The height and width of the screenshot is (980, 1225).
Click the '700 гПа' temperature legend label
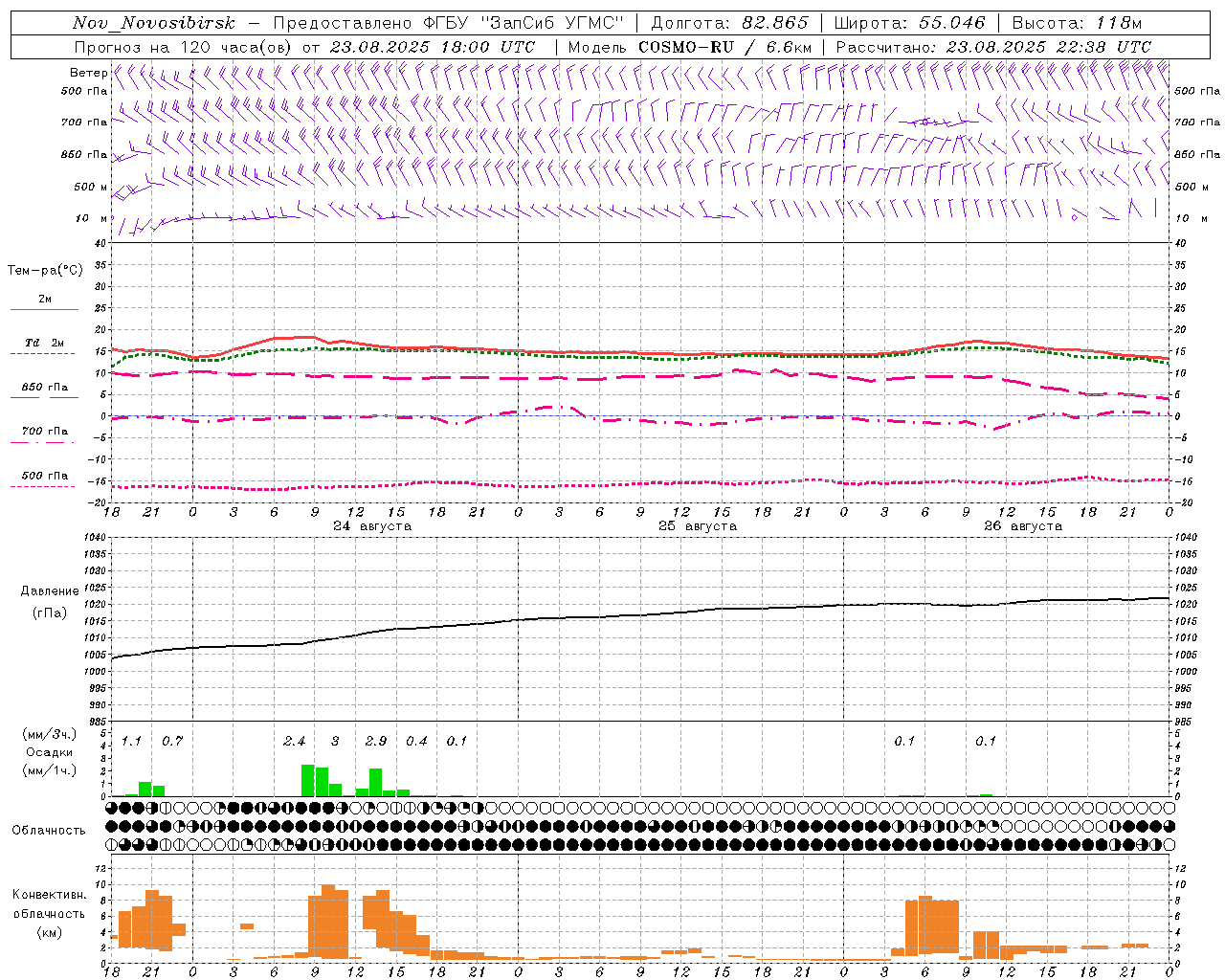pyautogui.click(x=44, y=432)
